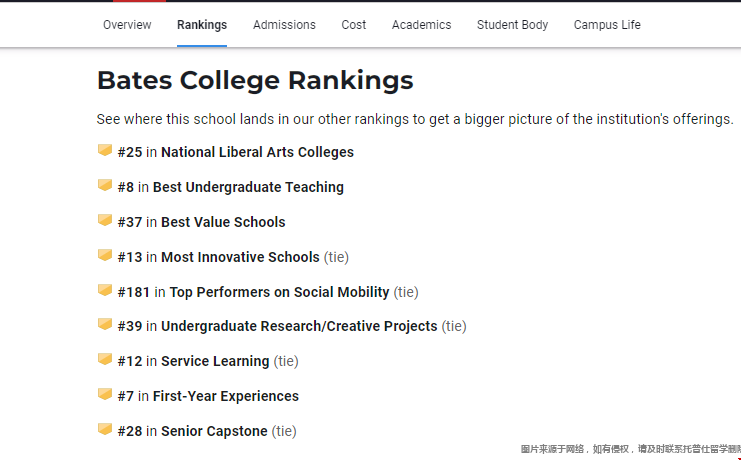Click the badge icon beside Service Learning
741x460 pixels.
tap(105, 360)
